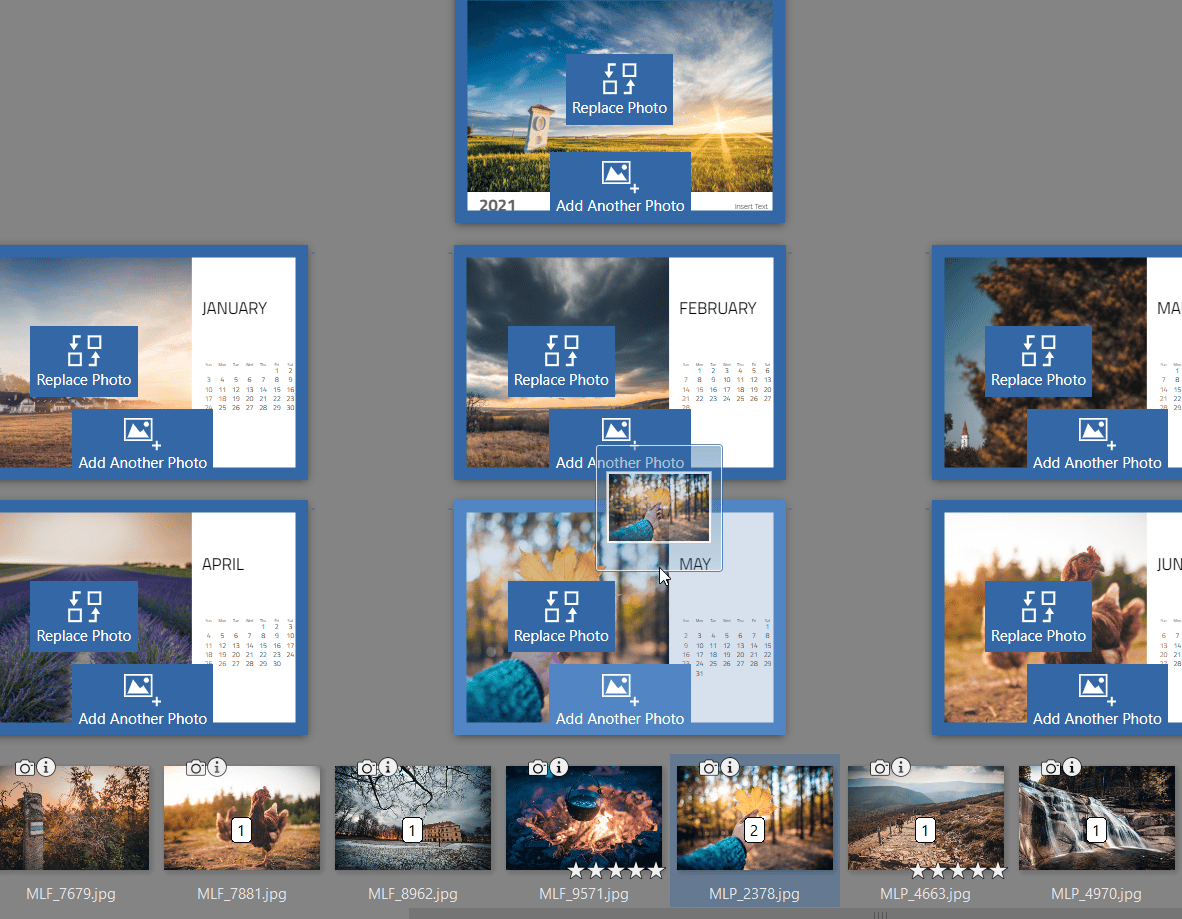Add another photo to the June page

coord(1097,698)
